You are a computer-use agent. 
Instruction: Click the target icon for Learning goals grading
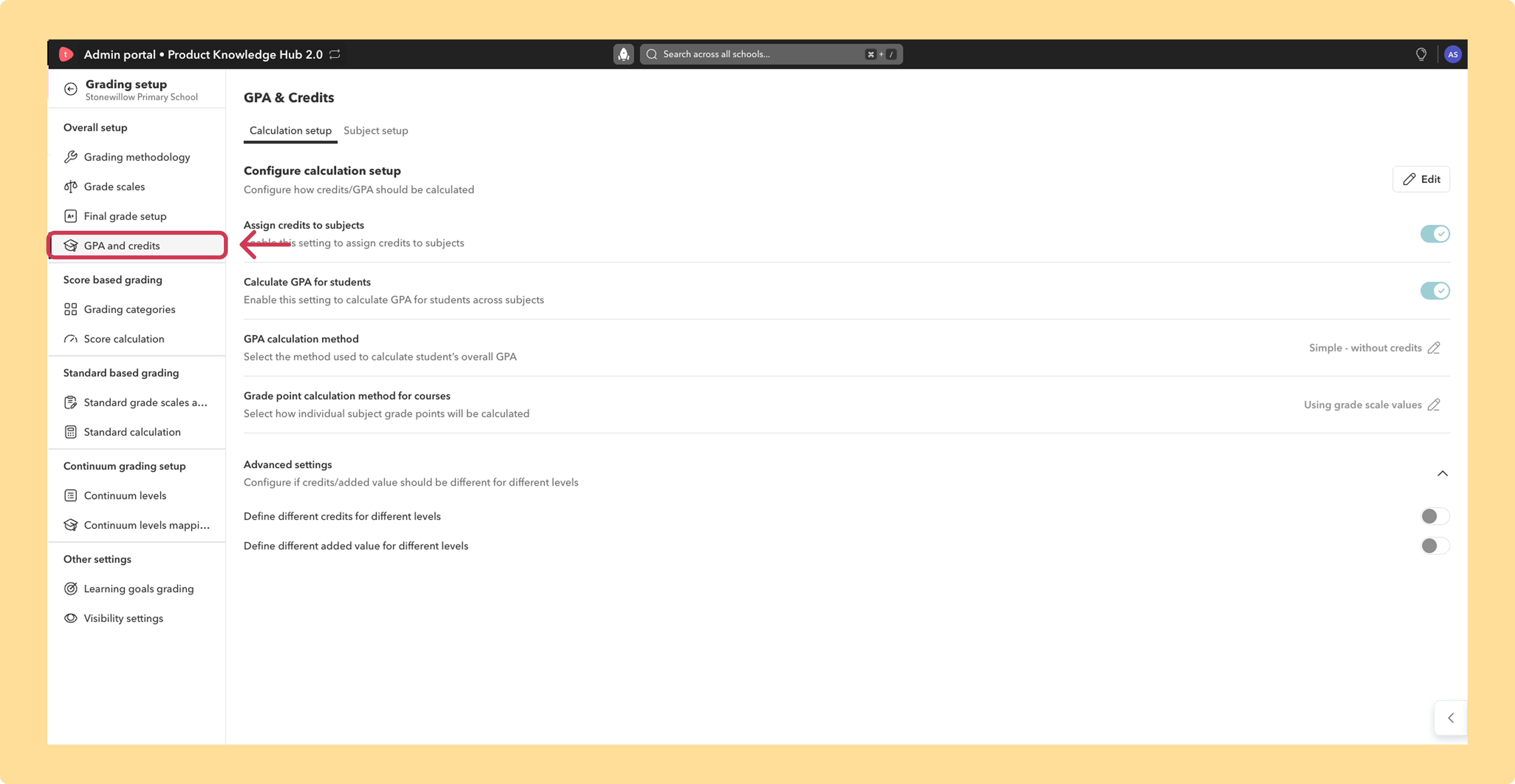(71, 589)
